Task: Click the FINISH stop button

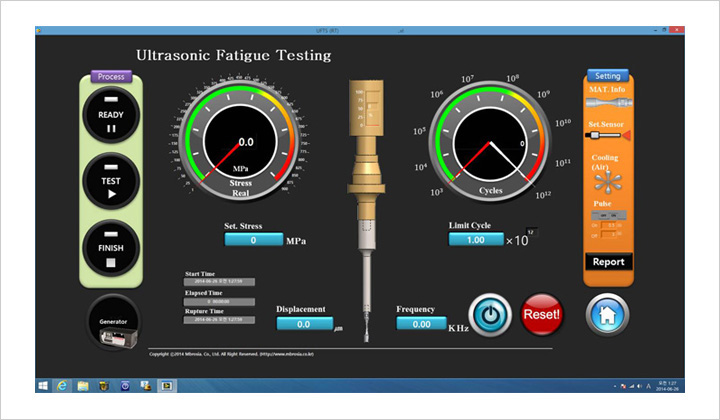Action: tap(111, 248)
